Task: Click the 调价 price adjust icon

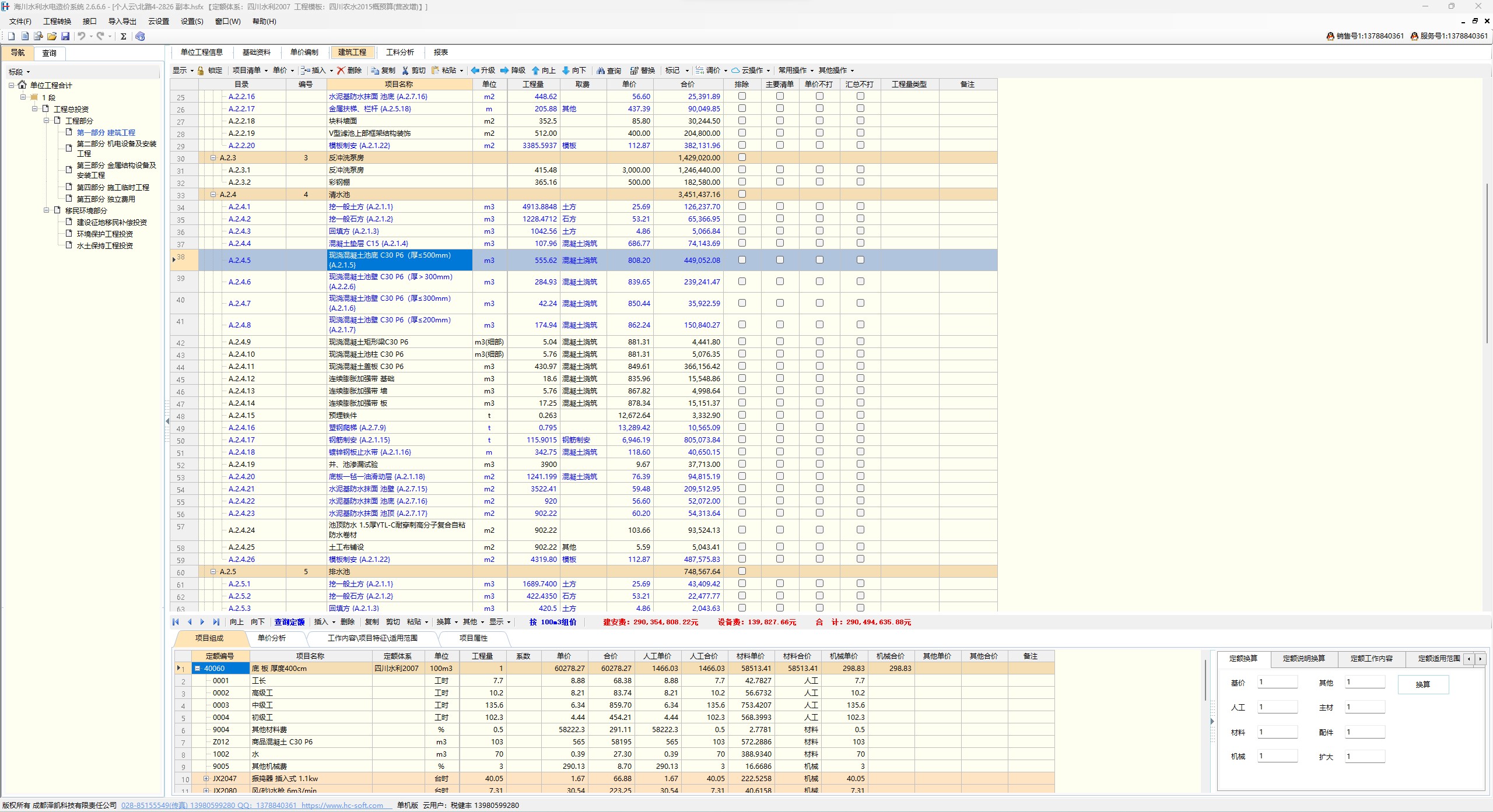Action: coord(700,71)
